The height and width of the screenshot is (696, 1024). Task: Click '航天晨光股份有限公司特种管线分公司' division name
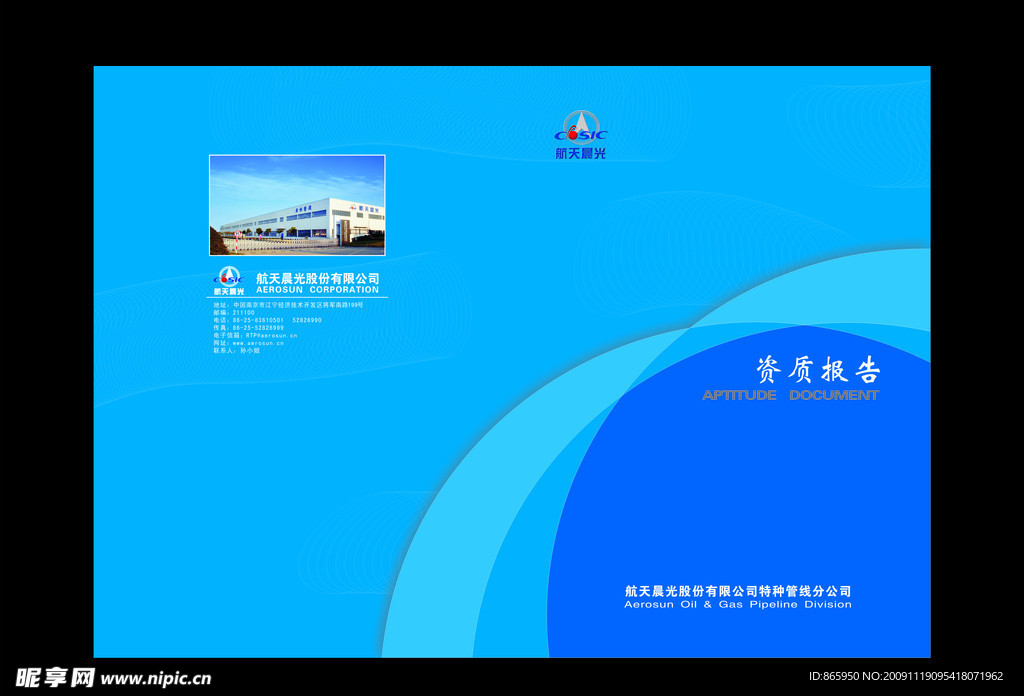point(738,591)
